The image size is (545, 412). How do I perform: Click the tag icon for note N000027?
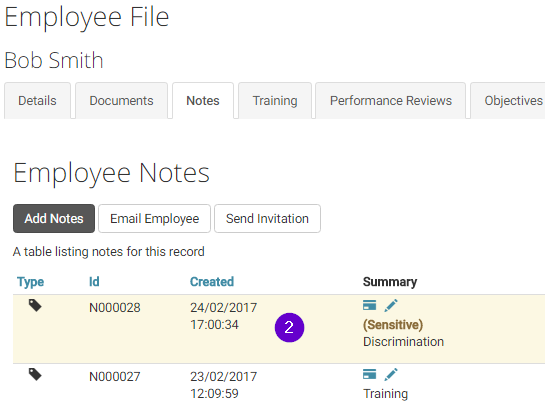35,375
